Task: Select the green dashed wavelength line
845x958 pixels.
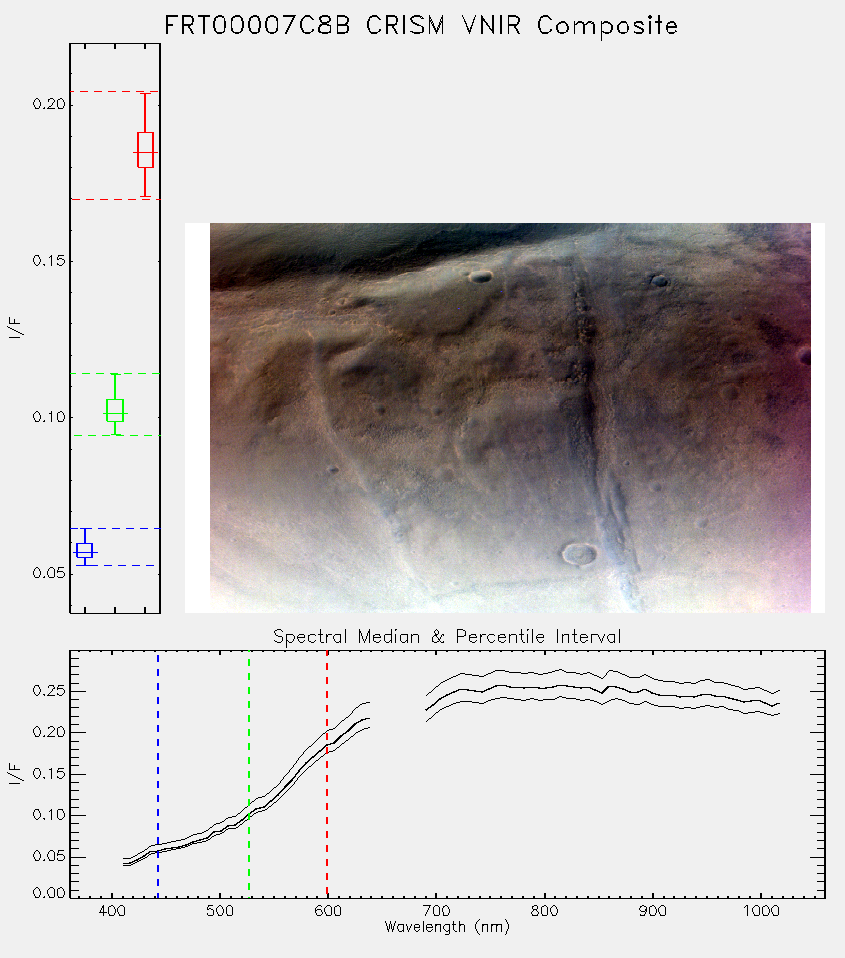Action: [x=249, y=774]
